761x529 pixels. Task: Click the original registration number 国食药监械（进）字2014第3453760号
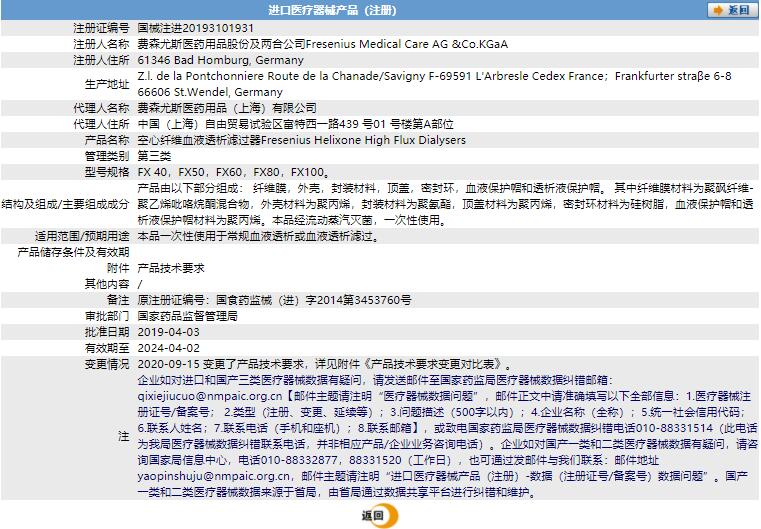(314, 300)
